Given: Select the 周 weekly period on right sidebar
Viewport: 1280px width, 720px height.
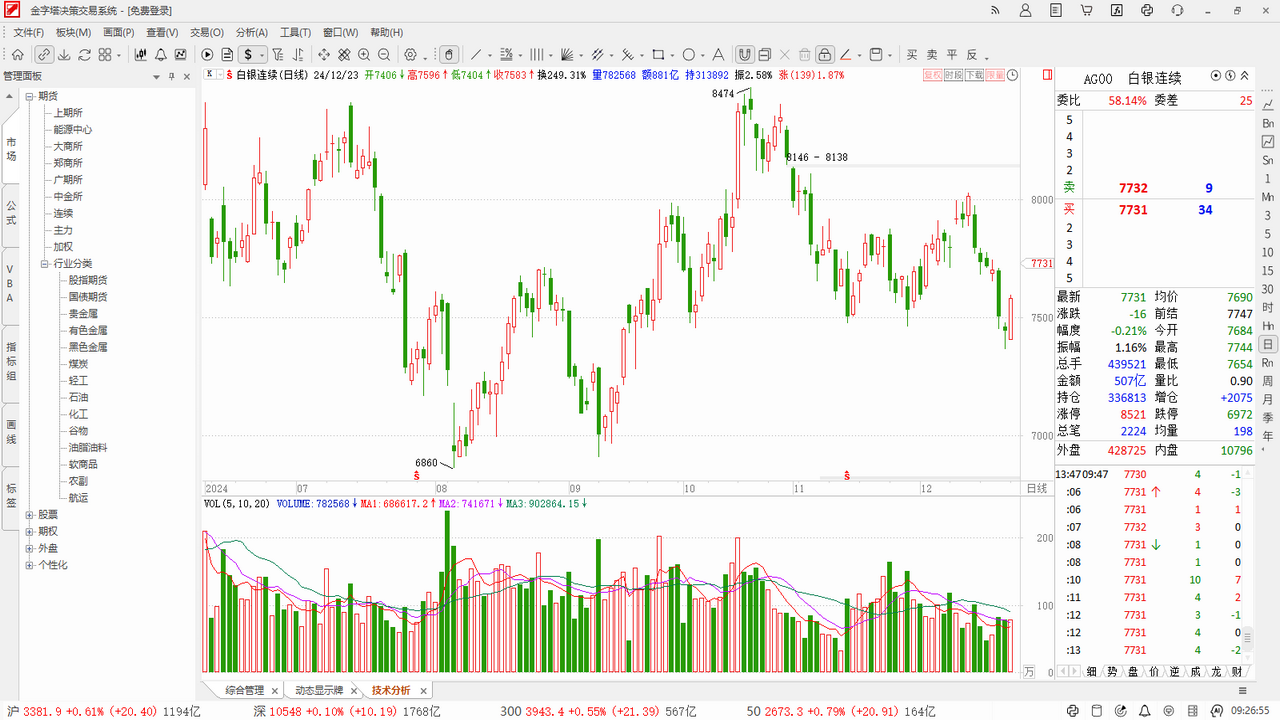Looking at the screenshot, I should coord(1268,381).
